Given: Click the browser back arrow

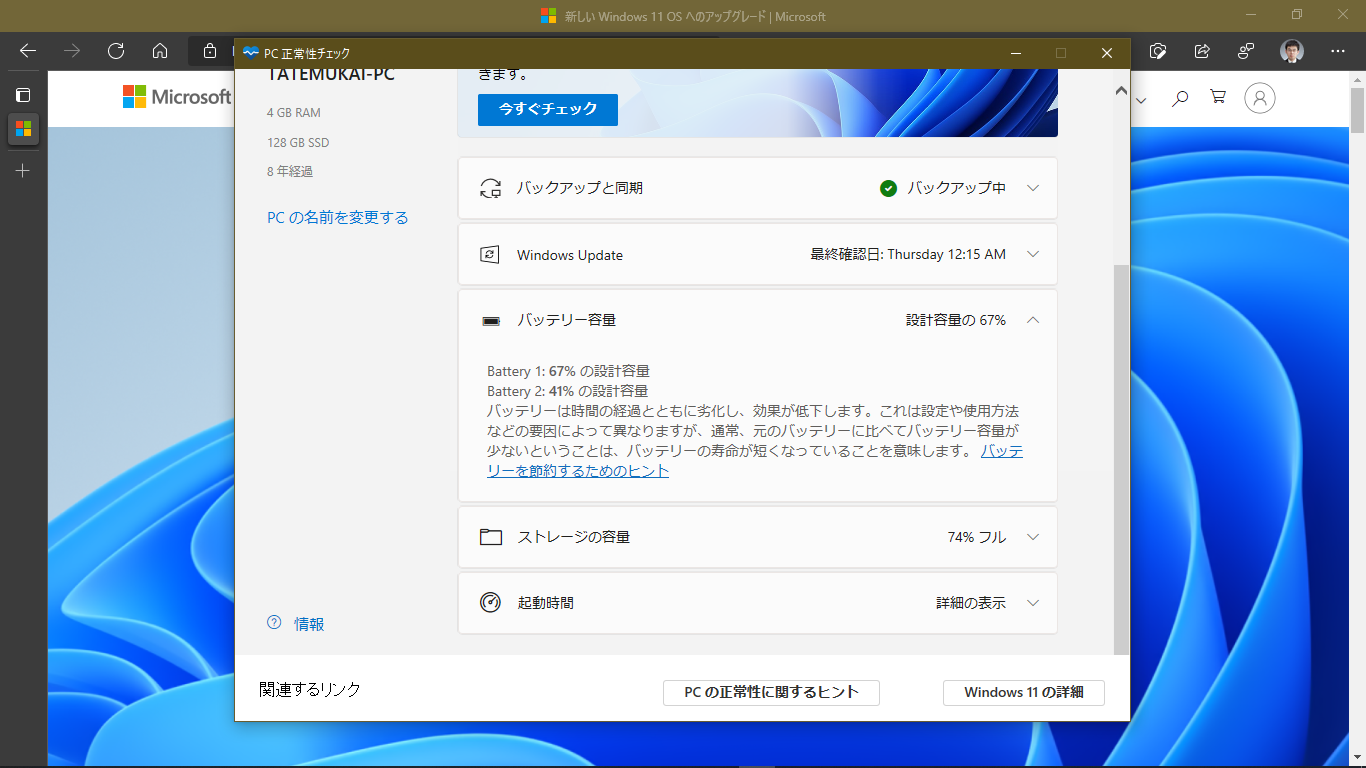Looking at the screenshot, I should pyautogui.click(x=28, y=51).
